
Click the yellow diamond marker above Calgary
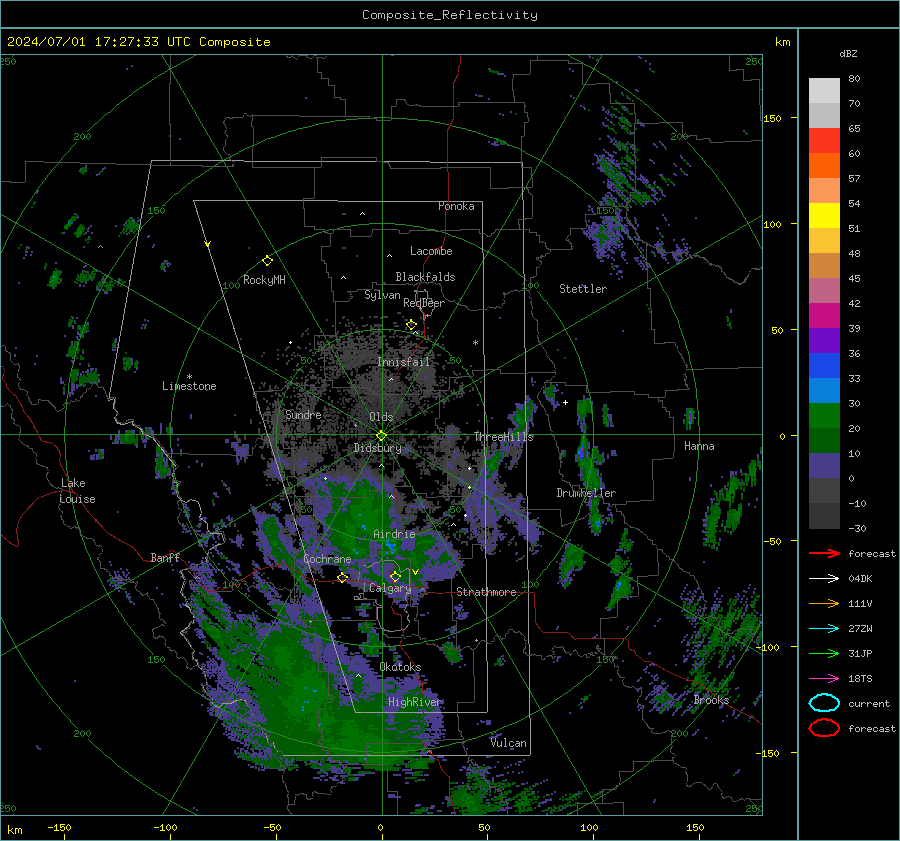tap(395, 576)
